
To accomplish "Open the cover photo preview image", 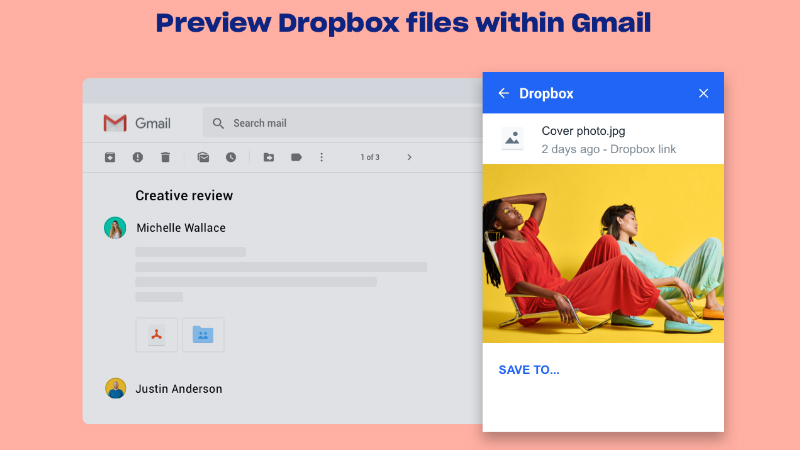I will 603,254.
